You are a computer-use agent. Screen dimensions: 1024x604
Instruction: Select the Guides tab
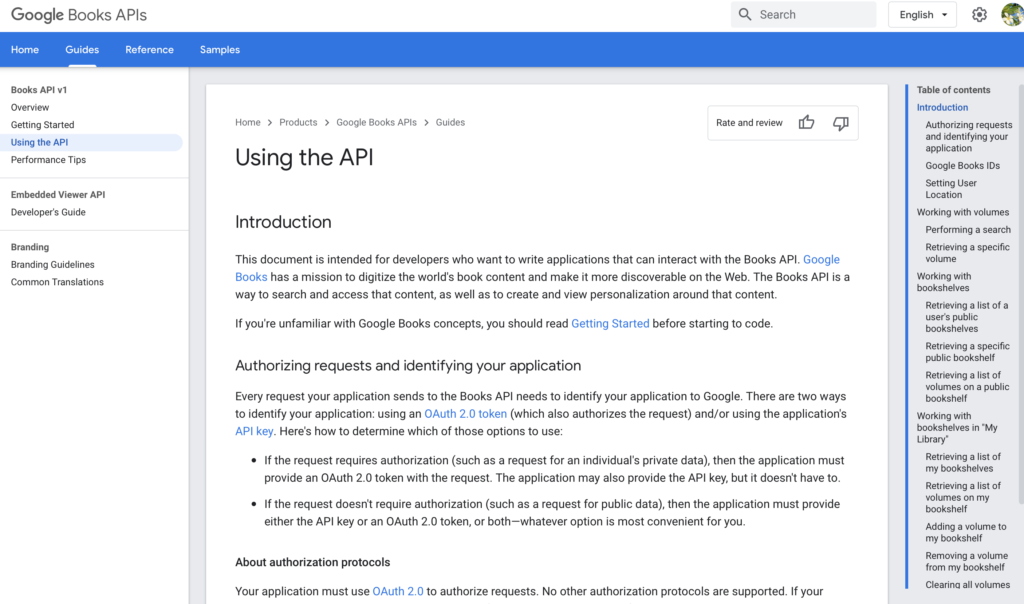82,50
